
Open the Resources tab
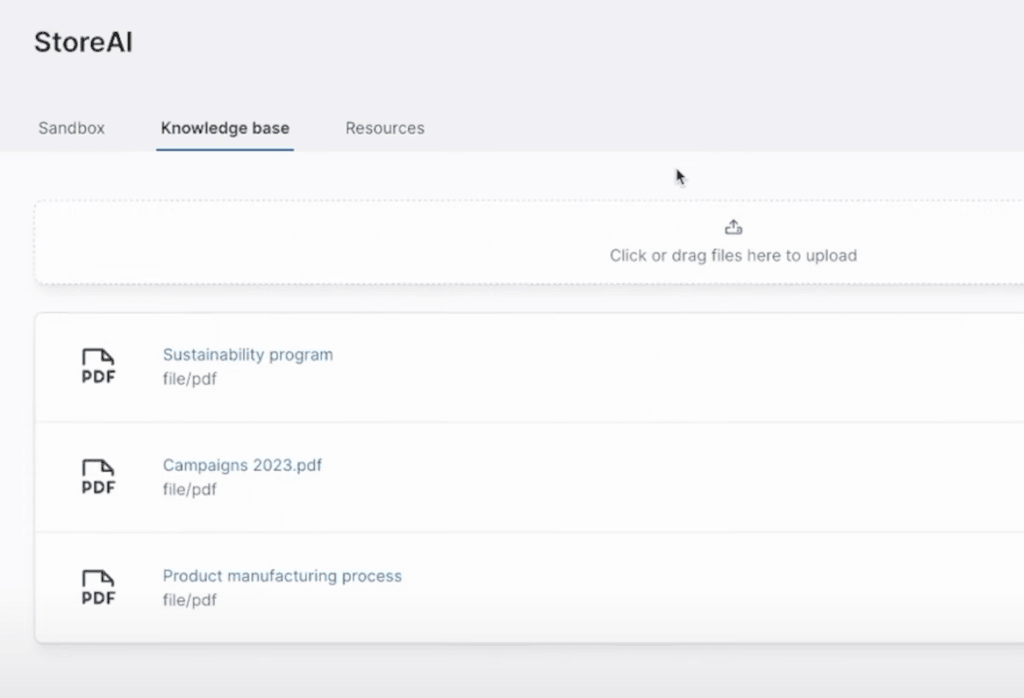384,128
